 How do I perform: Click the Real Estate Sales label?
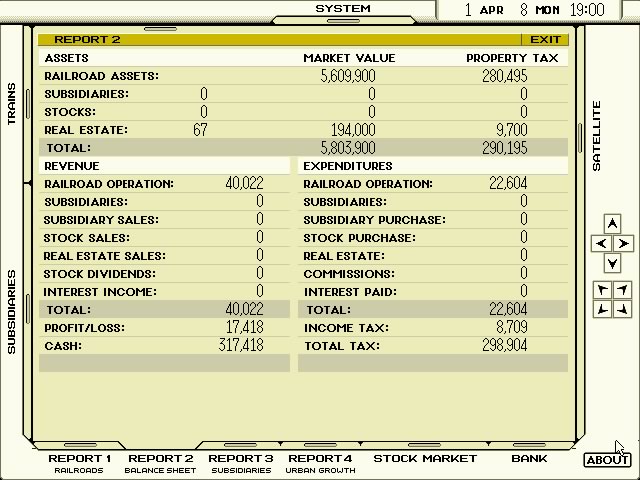(x=104, y=256)
